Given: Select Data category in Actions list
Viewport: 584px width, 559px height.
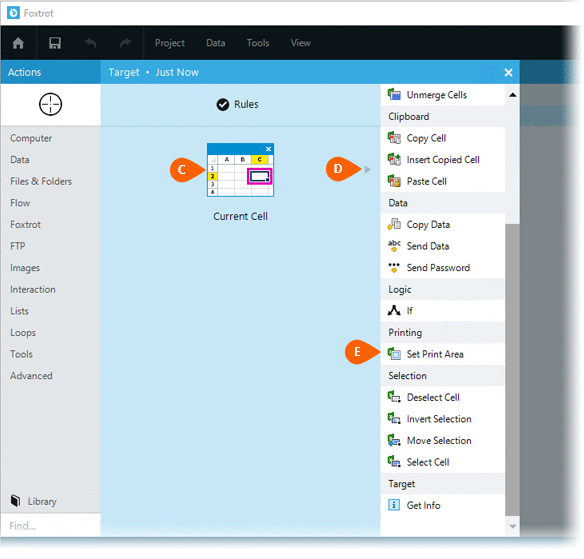Looking at the screenshot, I should tap(20, 160).
